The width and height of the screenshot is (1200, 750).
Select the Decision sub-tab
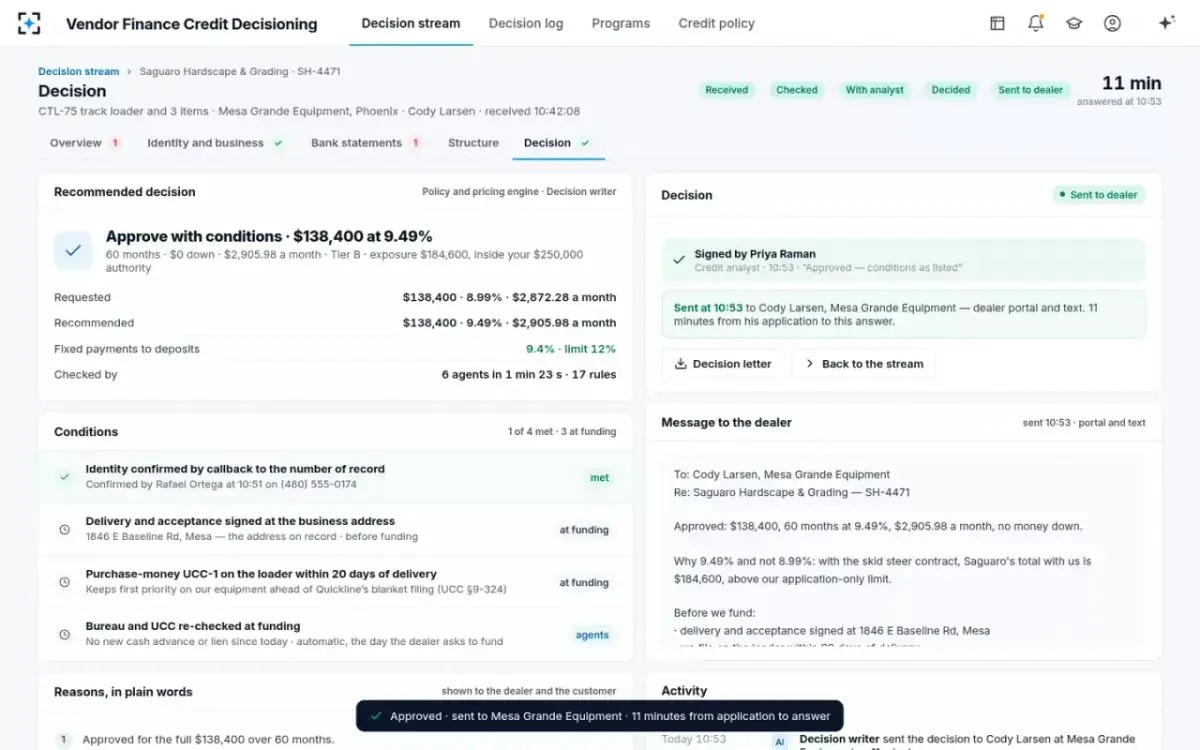[558, 143]
